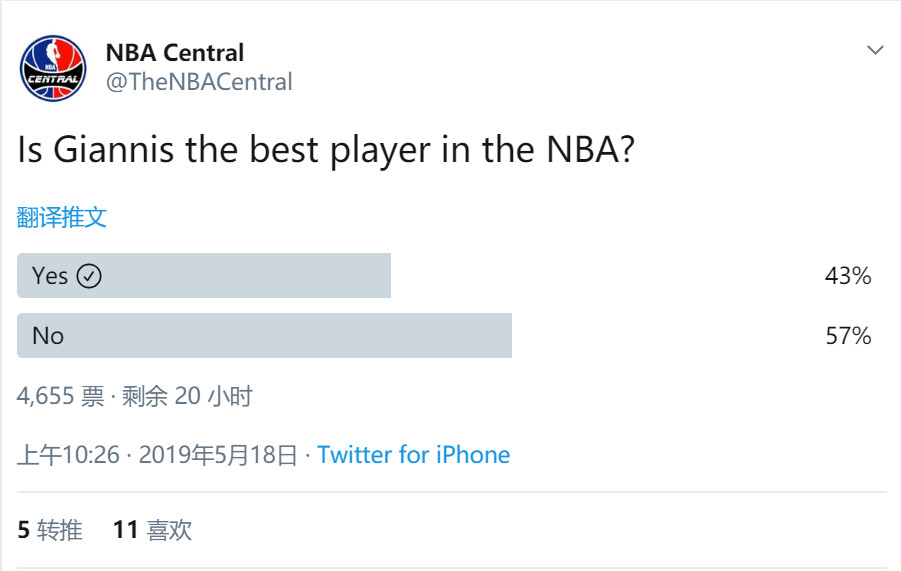Viewport: 901px width, 571px height.
Task: Click the 剩余 20 小时 remaining time
Action: pyautogui.click(x=187, y=396)
